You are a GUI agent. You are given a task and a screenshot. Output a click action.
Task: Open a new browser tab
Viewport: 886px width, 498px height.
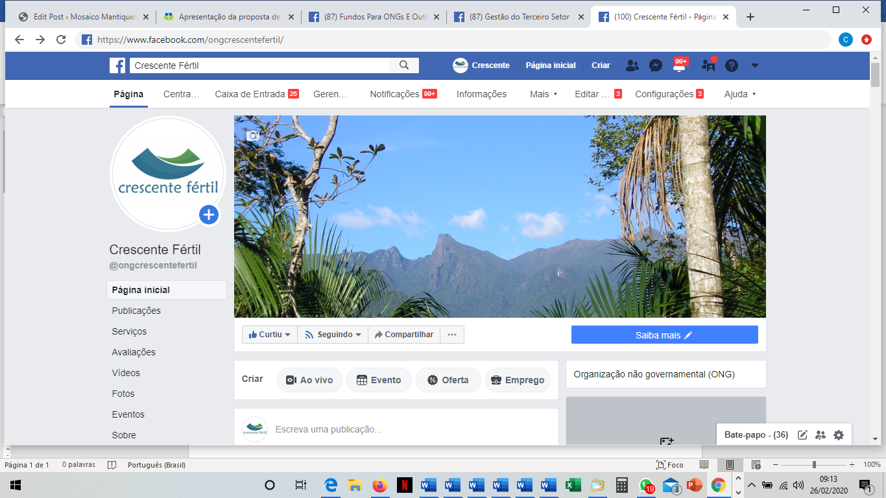click(x=750, y=17)
